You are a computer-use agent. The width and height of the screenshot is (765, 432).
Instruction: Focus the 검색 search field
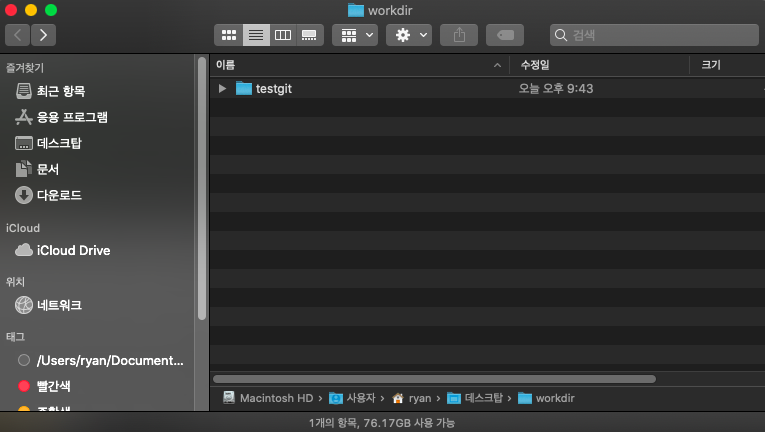(654, 35)
